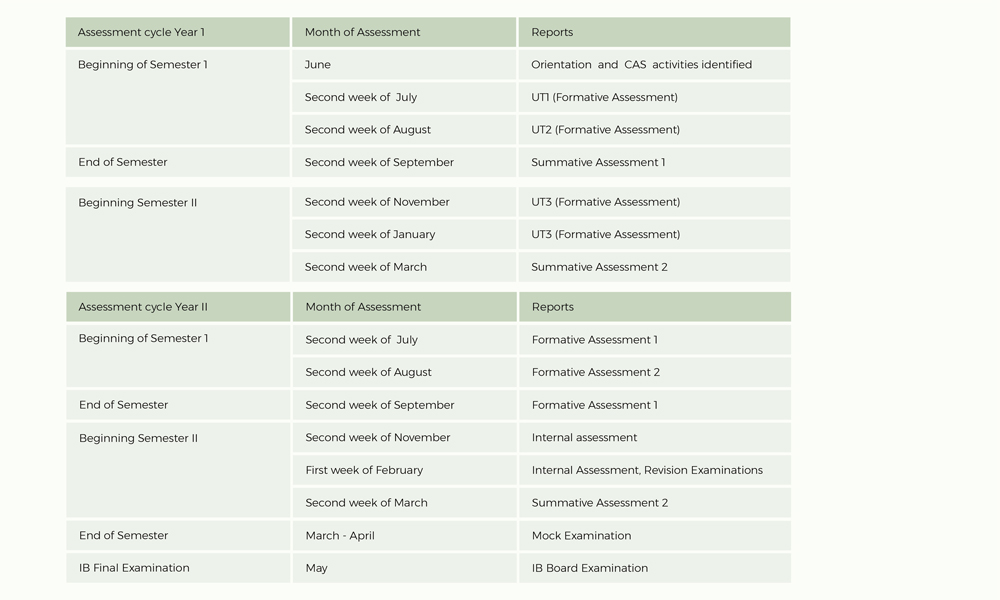This screenshot has width=1000, height=600.
Task: Click the 'June' month cell
Action: 404,64
